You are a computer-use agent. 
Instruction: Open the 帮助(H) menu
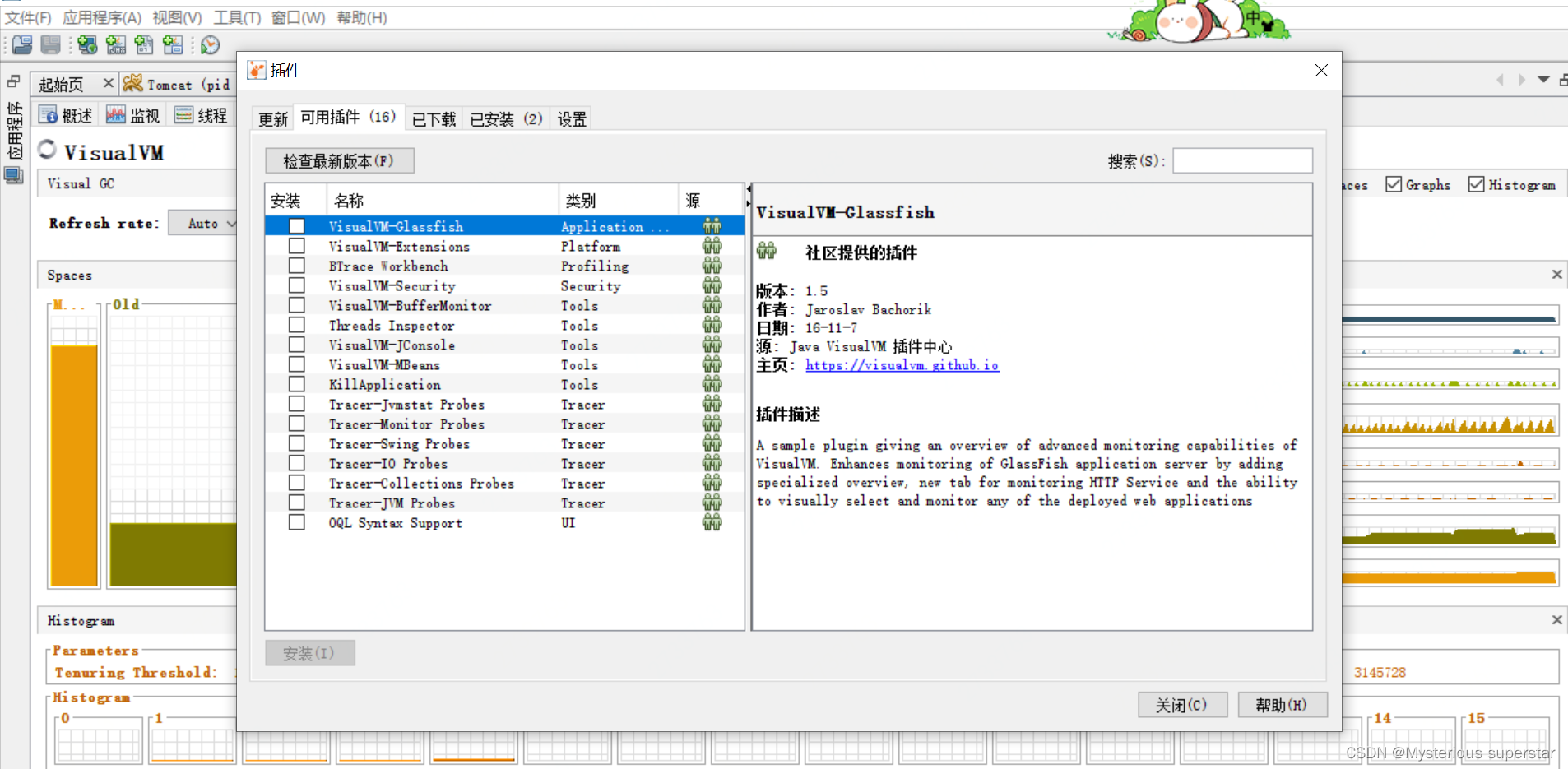362,17
